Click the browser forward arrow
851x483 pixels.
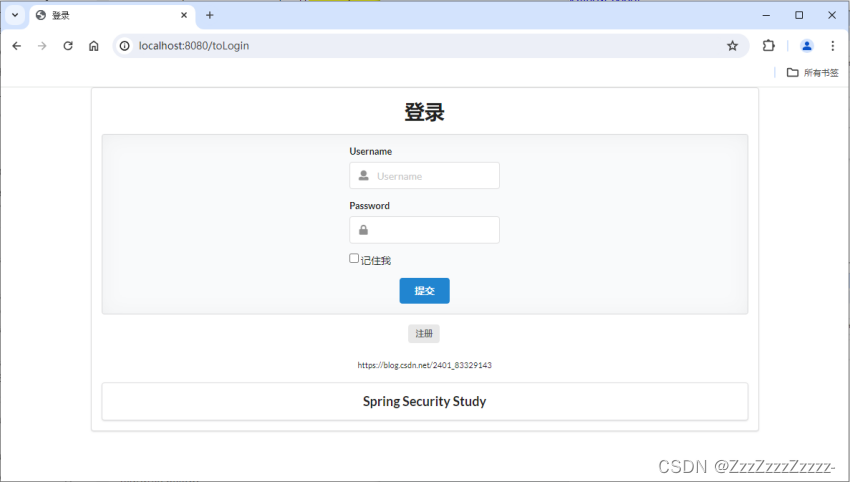click(42, 46)
